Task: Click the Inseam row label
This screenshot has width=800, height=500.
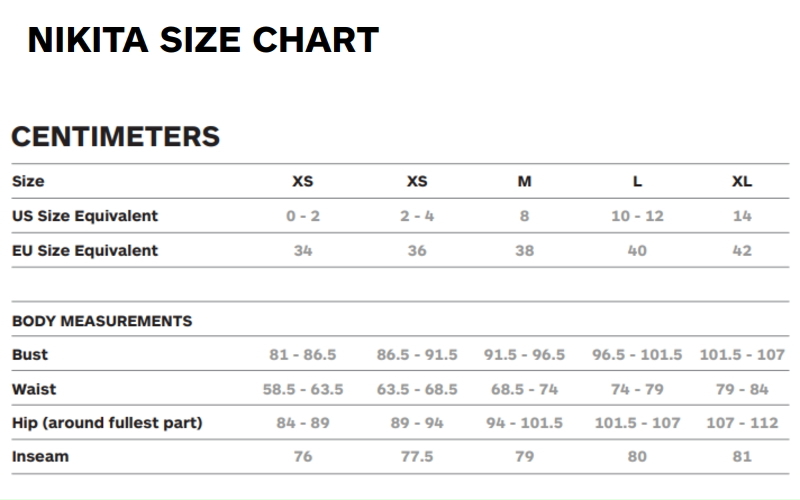Action: click(39, 457)
